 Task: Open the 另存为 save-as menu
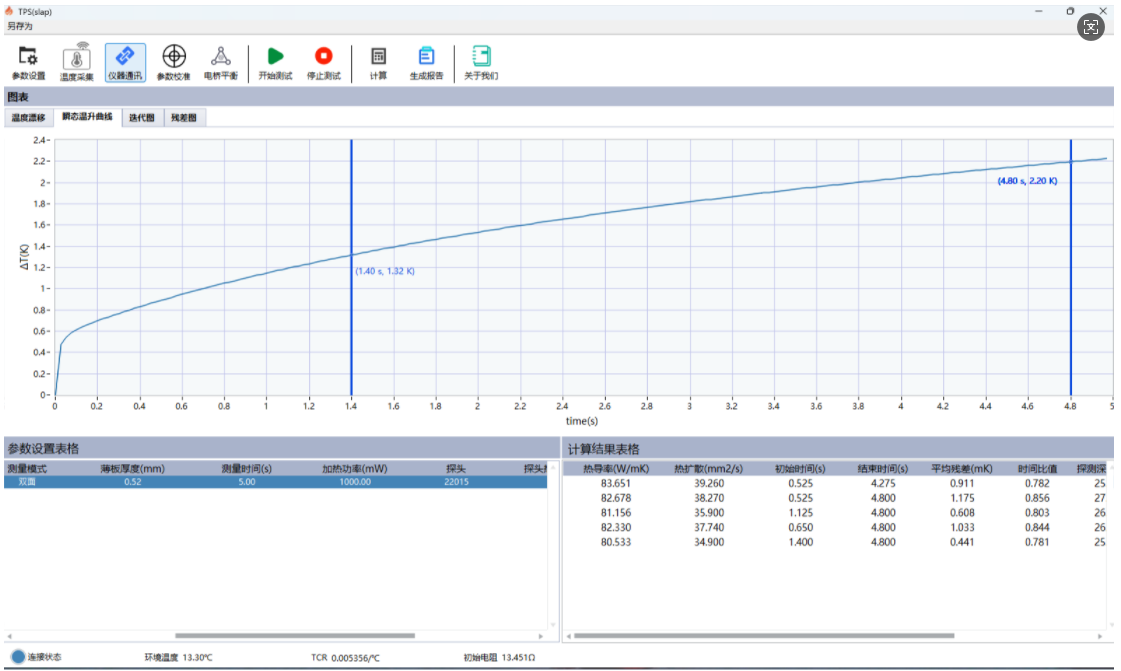coord(20,26)
